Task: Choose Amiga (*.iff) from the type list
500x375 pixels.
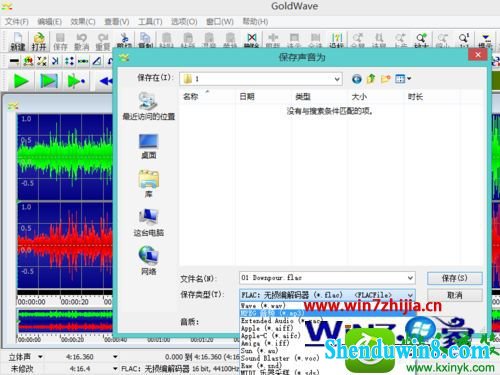Action: click(x=265, y=343)
